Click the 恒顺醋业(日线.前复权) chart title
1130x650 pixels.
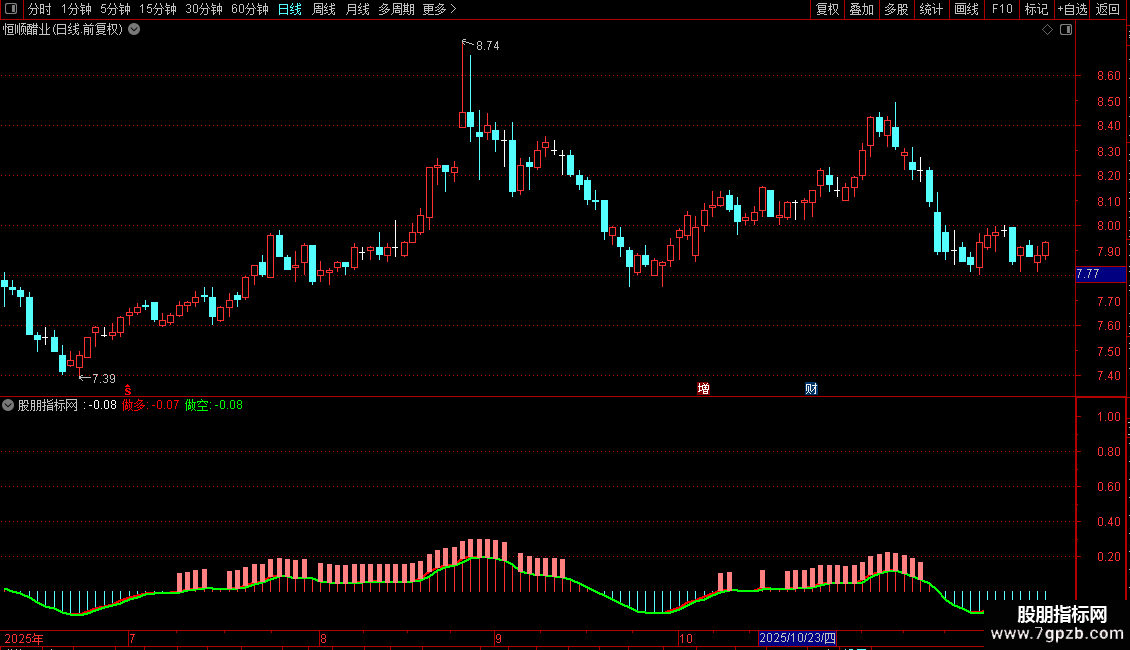tap(63, 29)
